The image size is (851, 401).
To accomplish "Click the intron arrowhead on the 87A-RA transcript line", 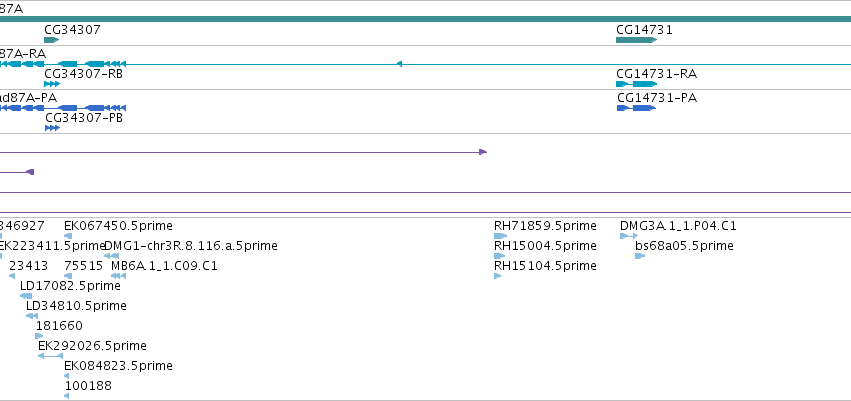I will pyautogui.click(x=399, y=64).
